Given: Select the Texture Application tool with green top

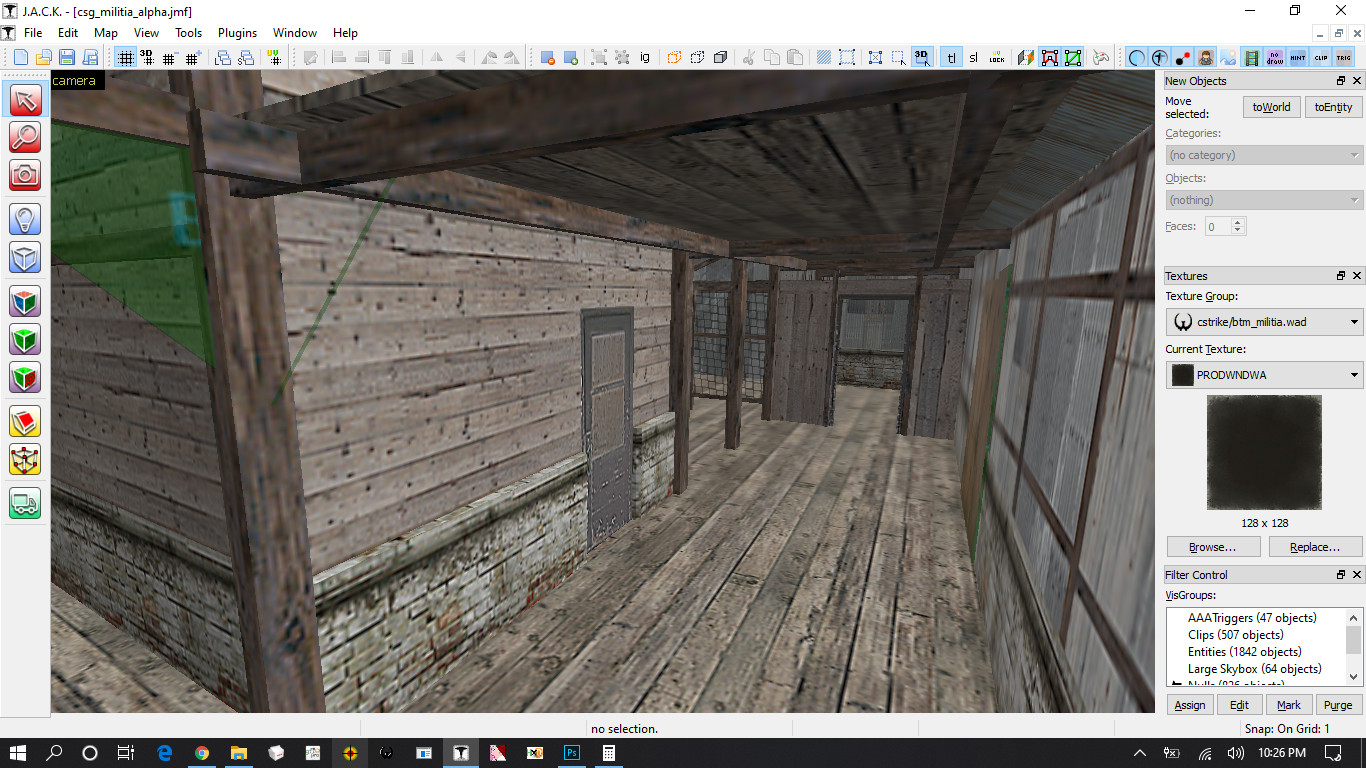Looking at the screenshot, I should 25,301.
